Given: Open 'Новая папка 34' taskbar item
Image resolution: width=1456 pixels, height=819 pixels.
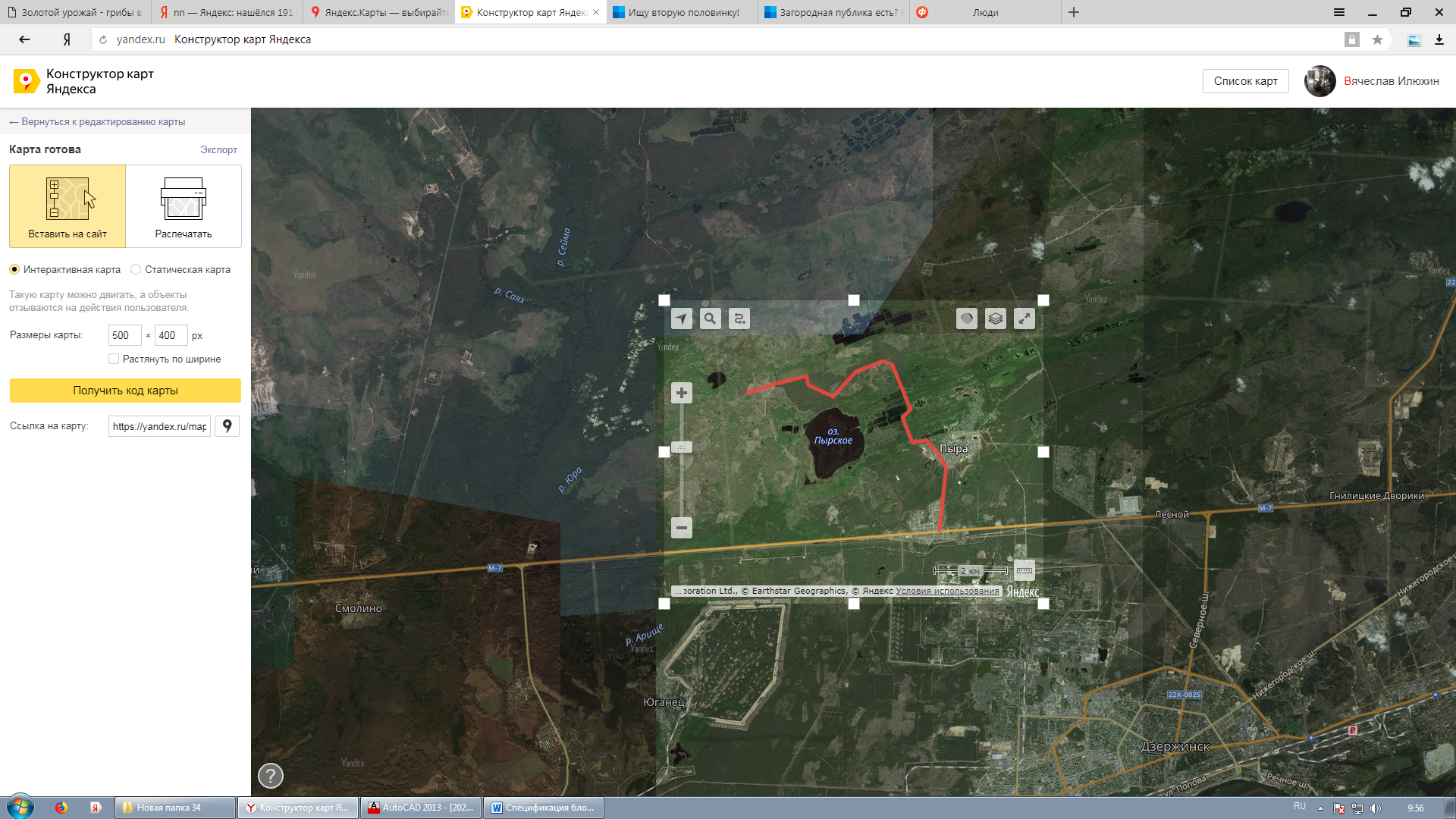Looking at the screenshot, I should coord(175,808).
